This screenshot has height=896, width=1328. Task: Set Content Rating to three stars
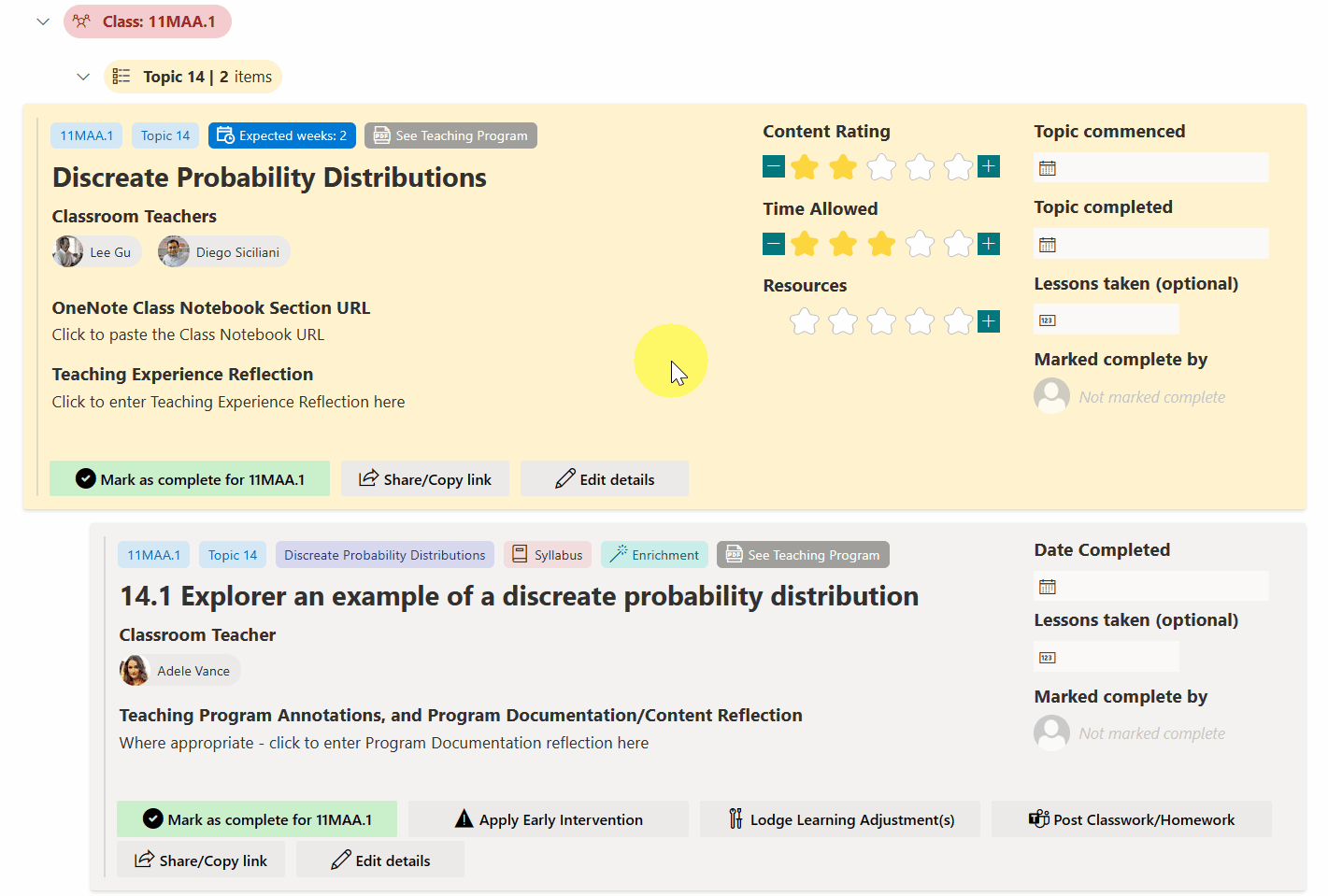point(881,167)
